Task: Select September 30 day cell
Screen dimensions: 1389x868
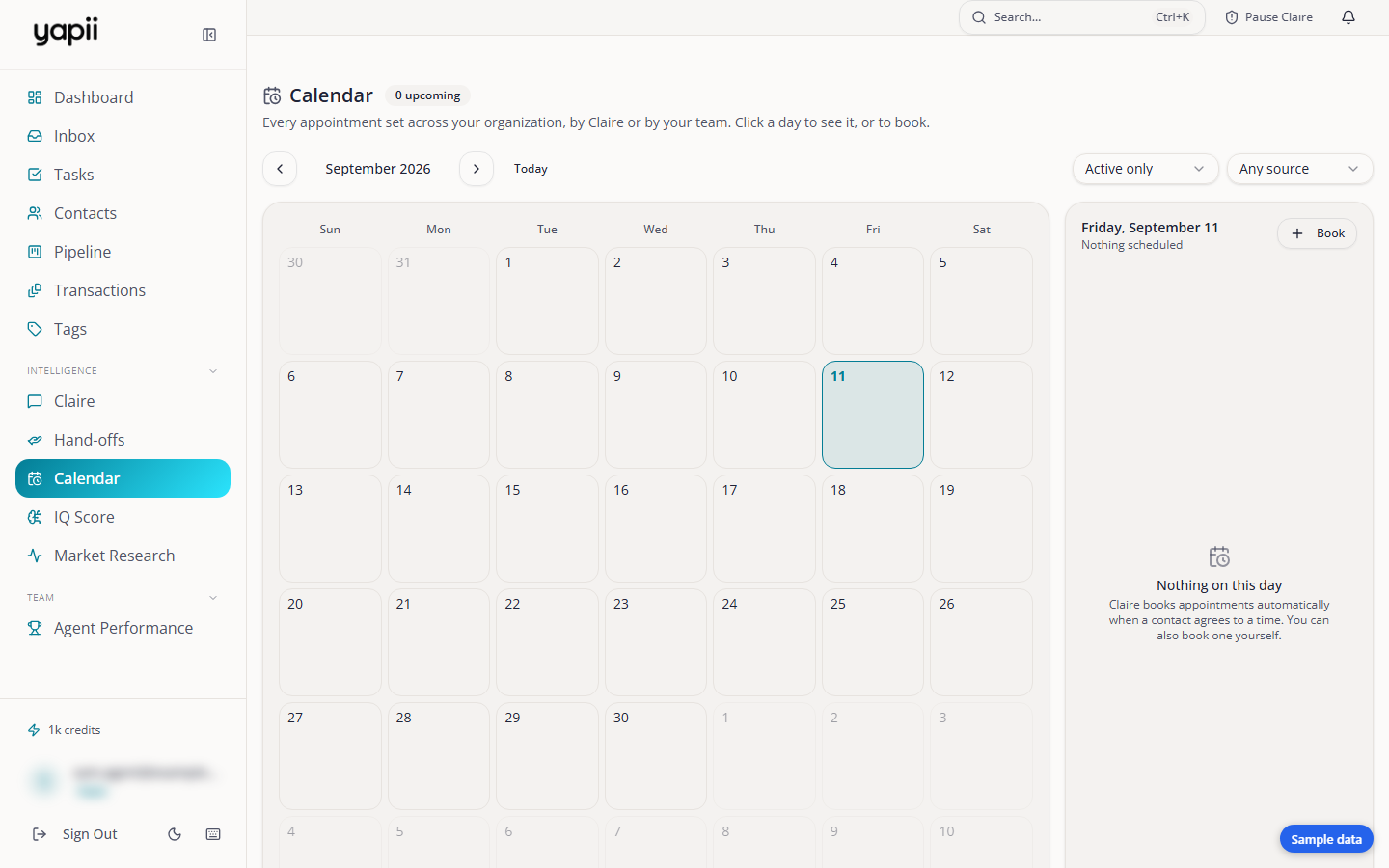Action: [656, 756]
